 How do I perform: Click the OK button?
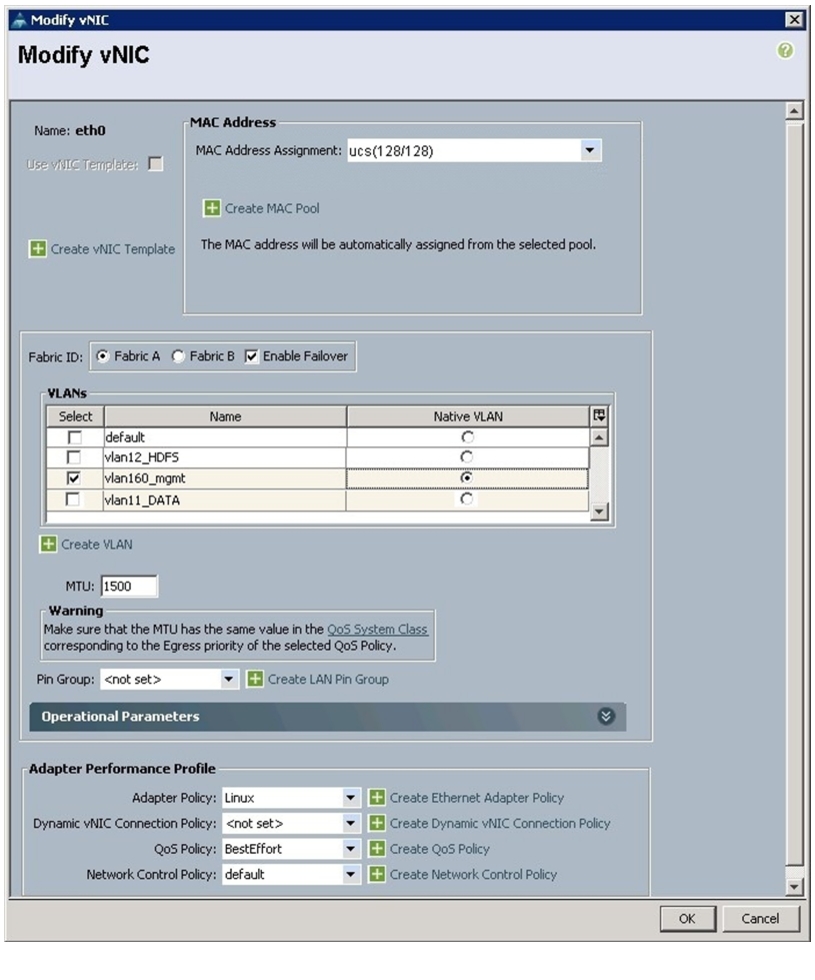[688, 918]
